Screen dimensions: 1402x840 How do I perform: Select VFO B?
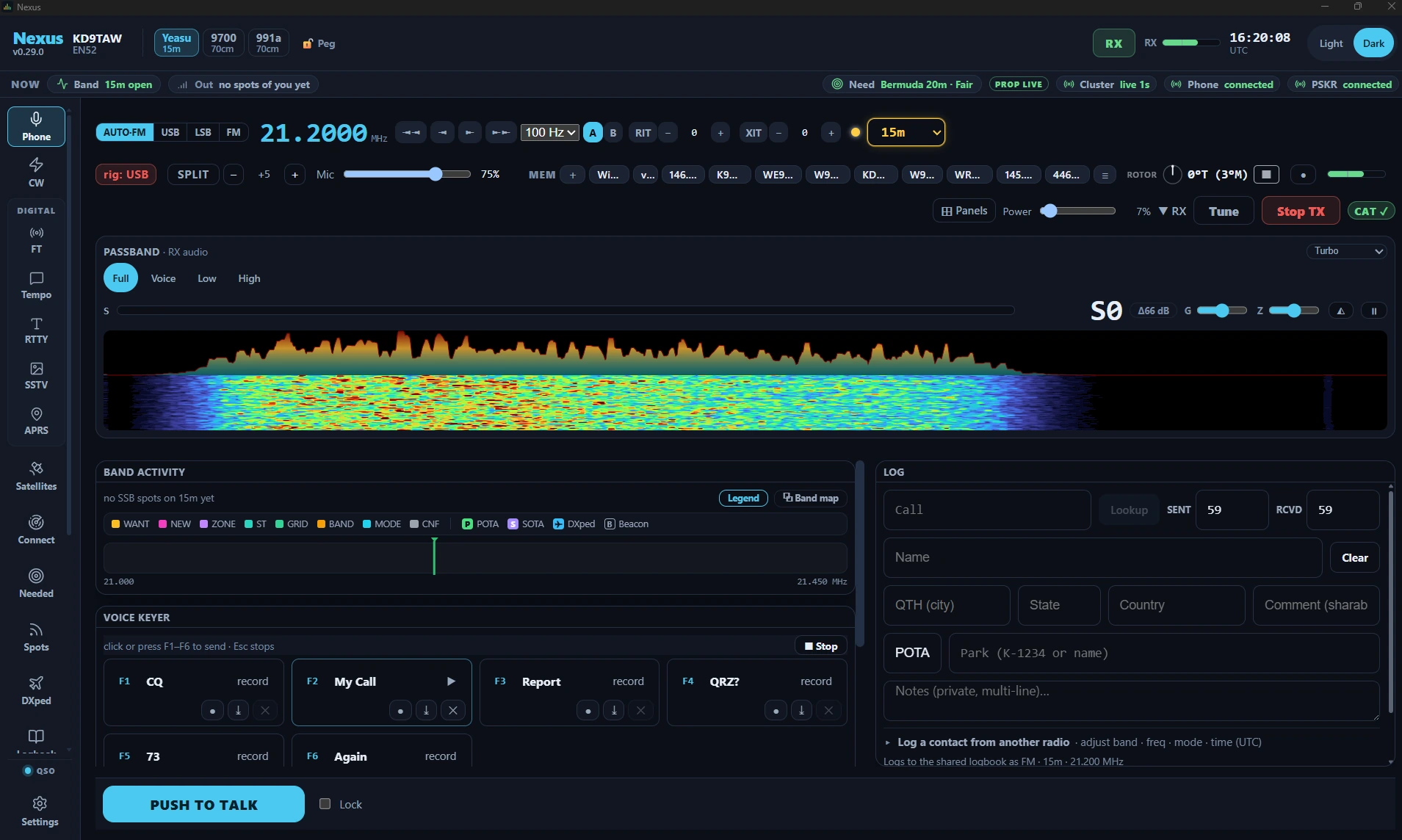pyautogui.click(x=613, y=132)
